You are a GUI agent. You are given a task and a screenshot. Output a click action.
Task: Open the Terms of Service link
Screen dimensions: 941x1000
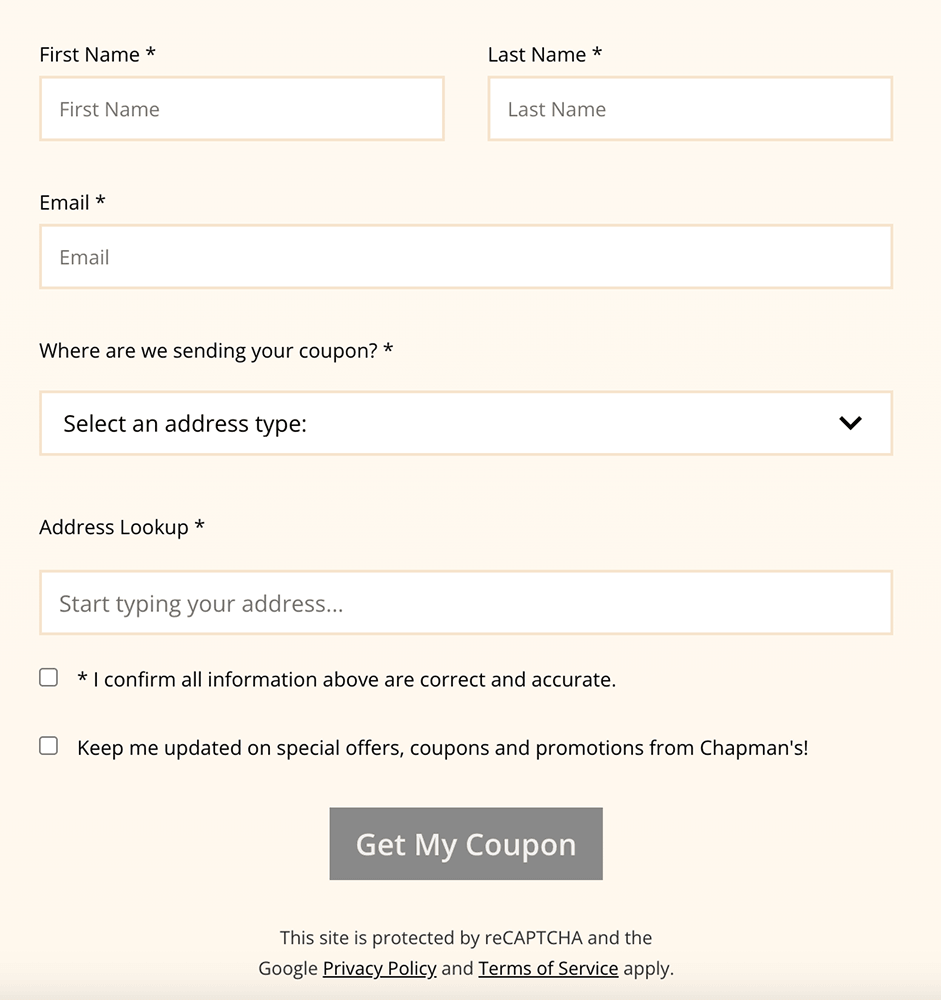click(548, 968)
